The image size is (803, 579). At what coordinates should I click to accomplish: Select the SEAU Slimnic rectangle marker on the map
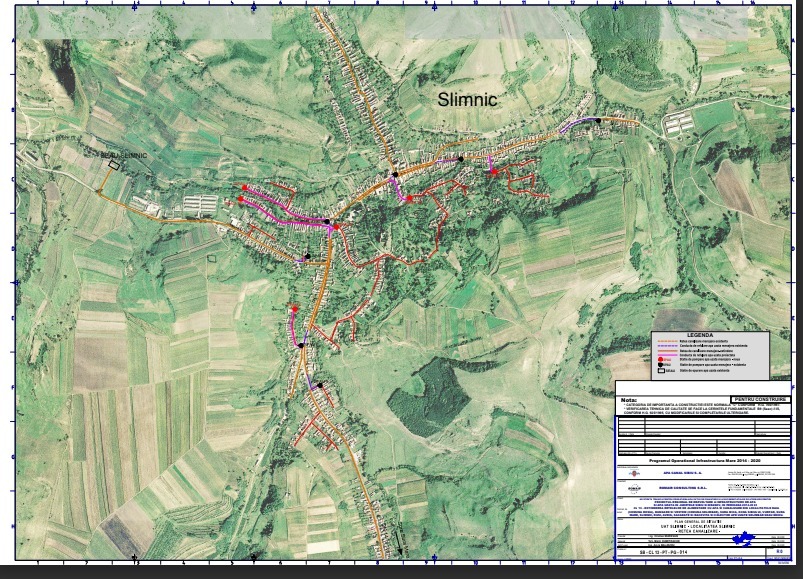[114, 165]
